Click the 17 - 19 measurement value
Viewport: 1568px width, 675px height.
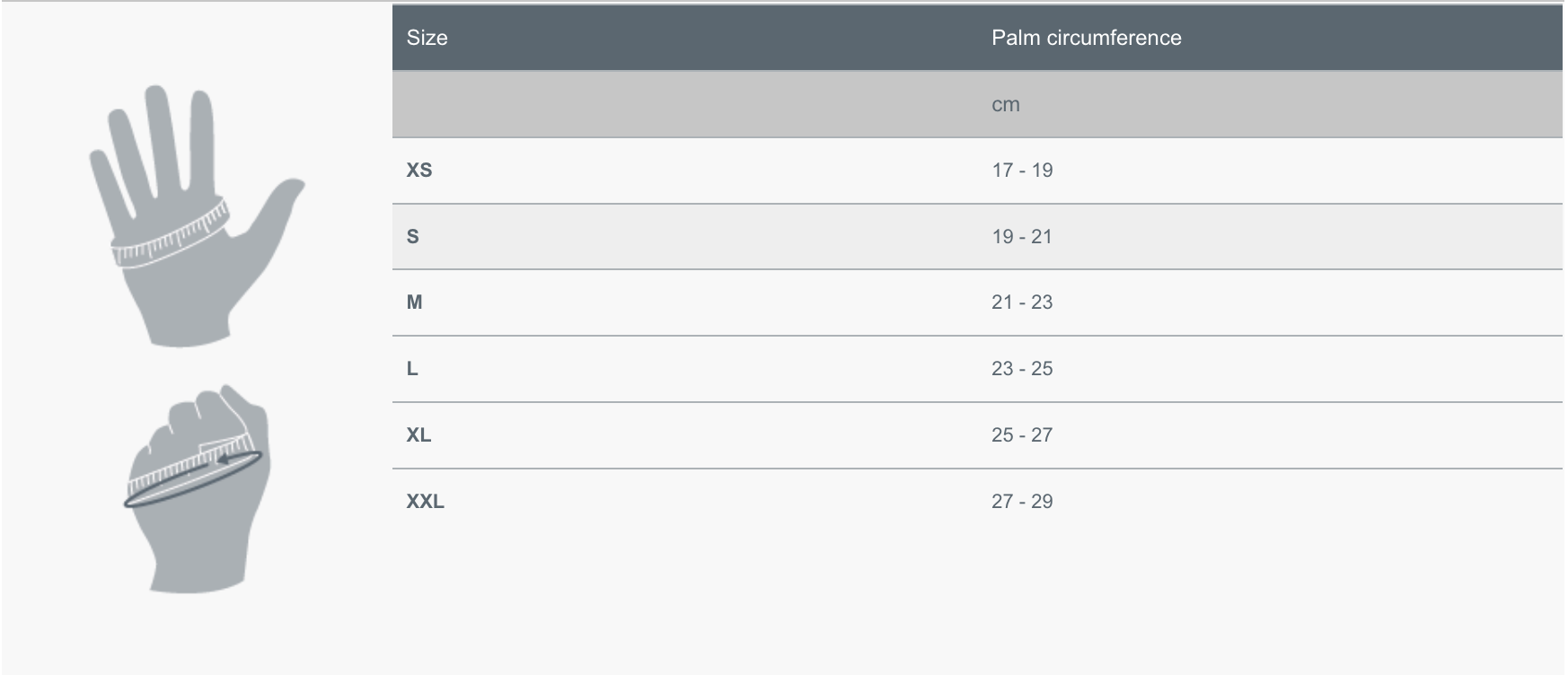point(1022,171)
